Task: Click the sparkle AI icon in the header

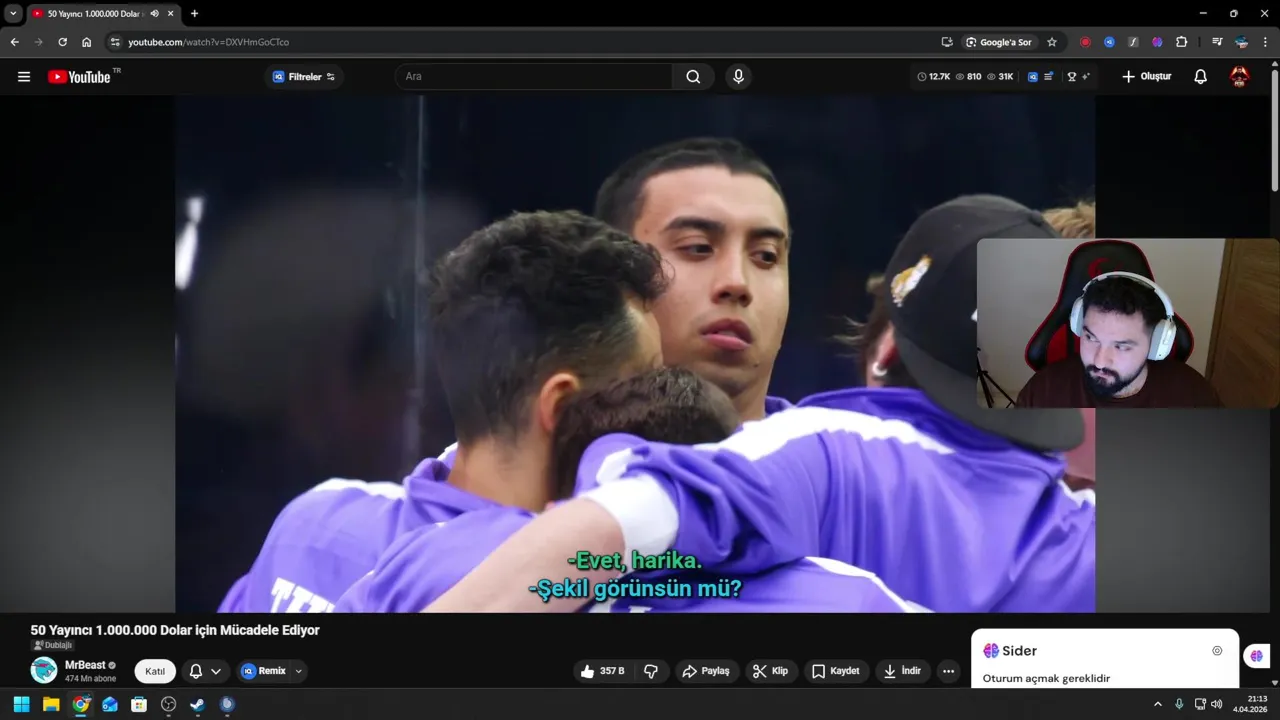Action: (x=1085, y=76)
